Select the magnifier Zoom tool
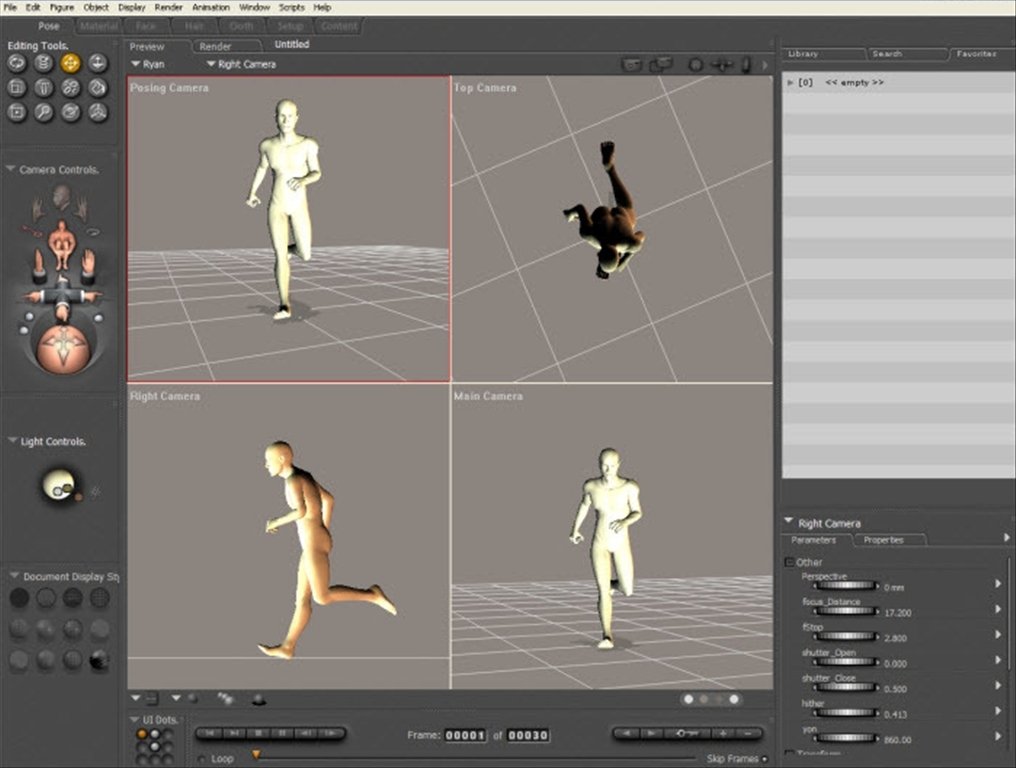This screenshot has width=1016, height=768. tap(44, 112)
